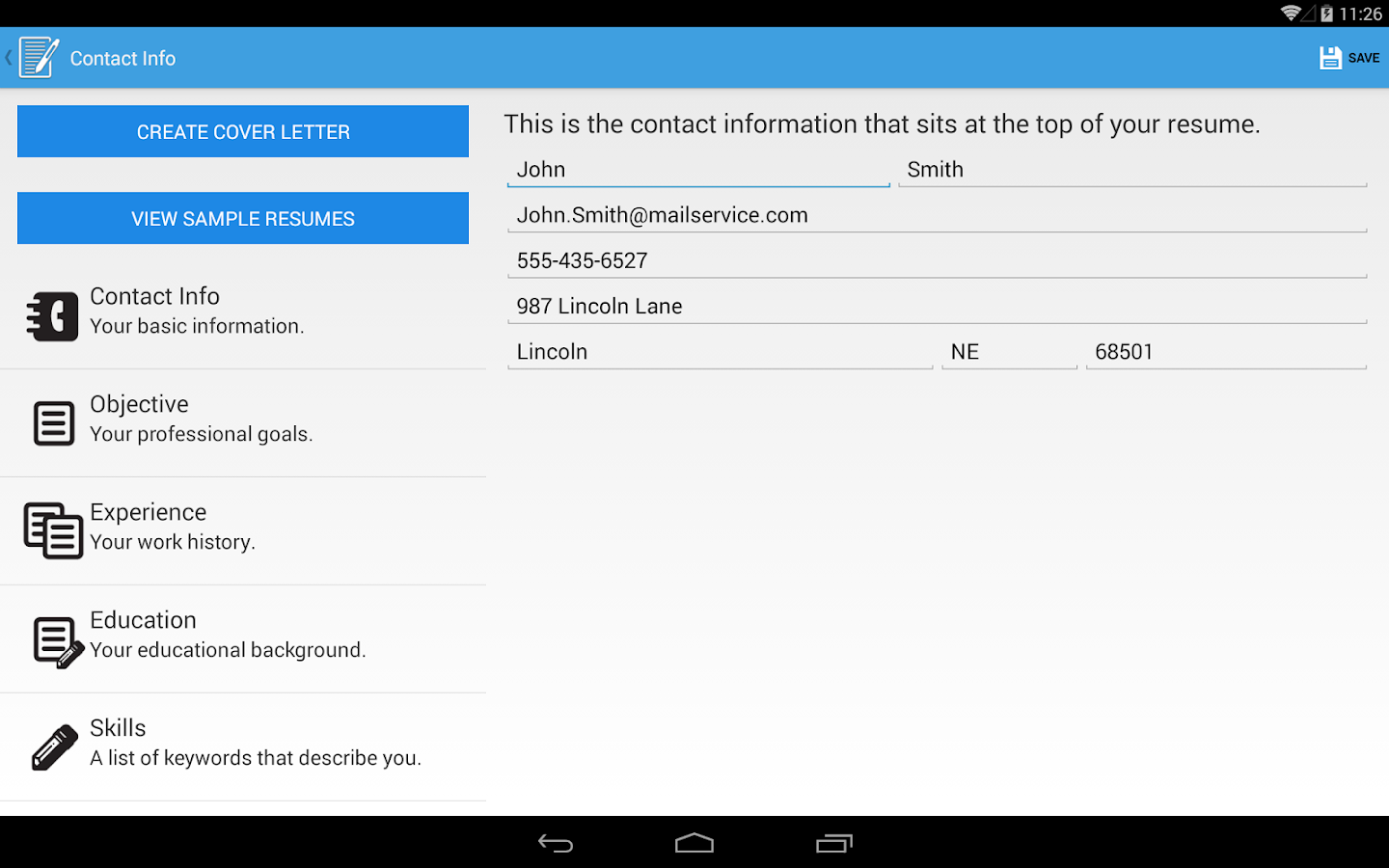Edit the phone number 555-435-6527 field
1389x868 pixels.
pos(938,260)
